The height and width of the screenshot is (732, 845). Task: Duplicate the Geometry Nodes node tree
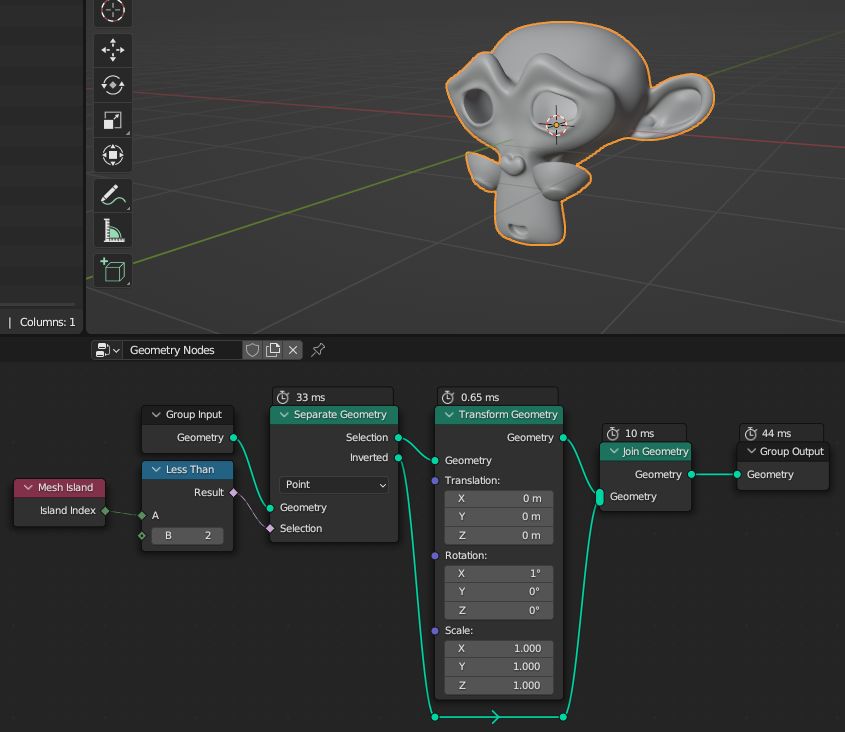pyautogui.click(x=273, y=350)
